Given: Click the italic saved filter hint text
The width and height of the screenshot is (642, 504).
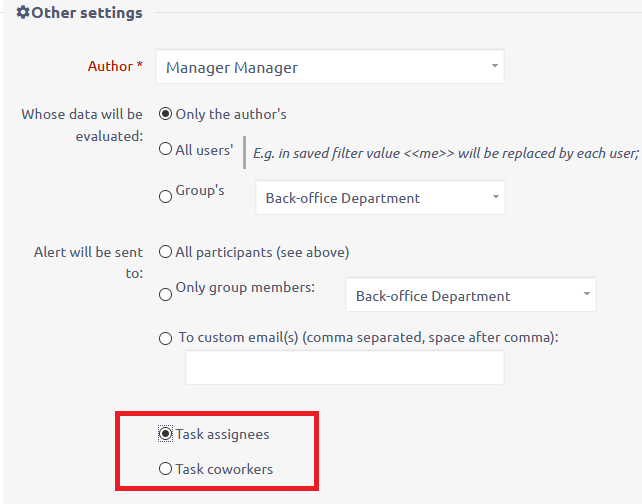Looking at the screenshot, I should [x=445, y=153].
